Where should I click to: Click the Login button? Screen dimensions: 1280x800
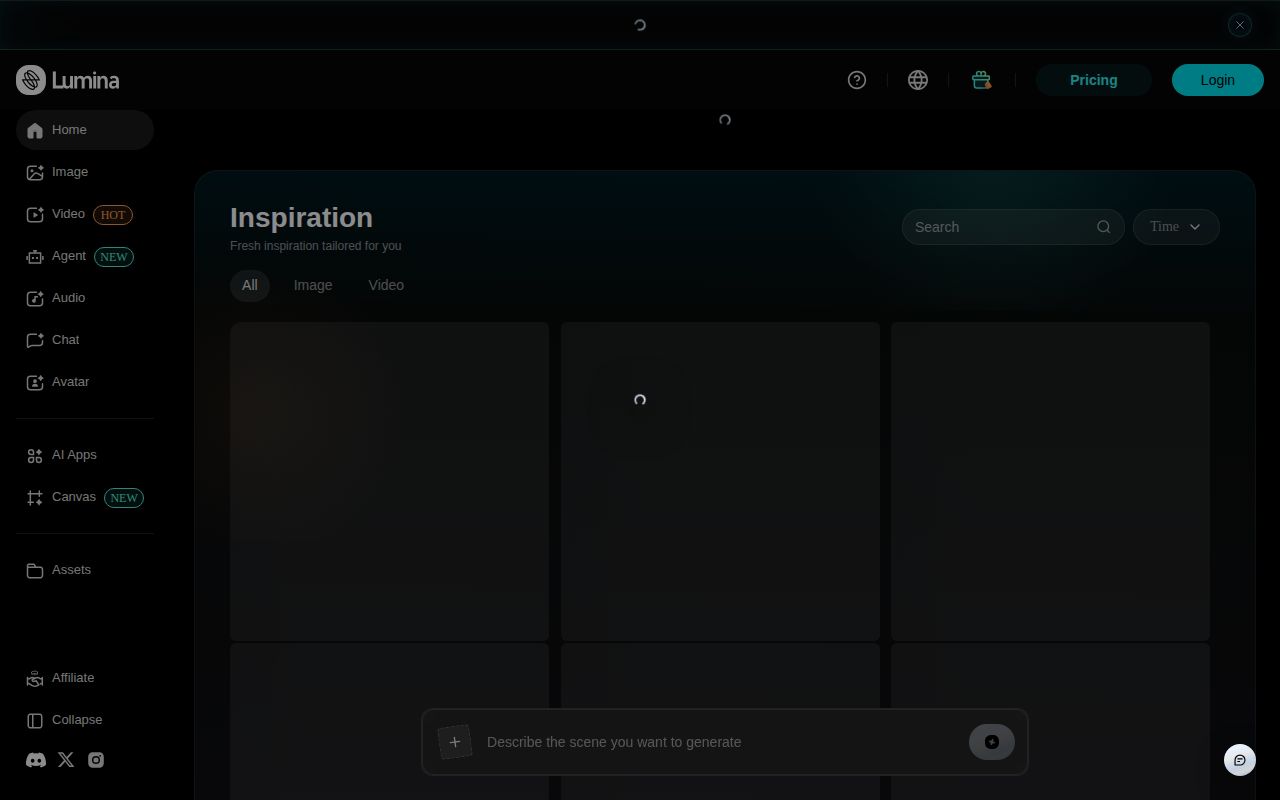tap(1217, 80)
